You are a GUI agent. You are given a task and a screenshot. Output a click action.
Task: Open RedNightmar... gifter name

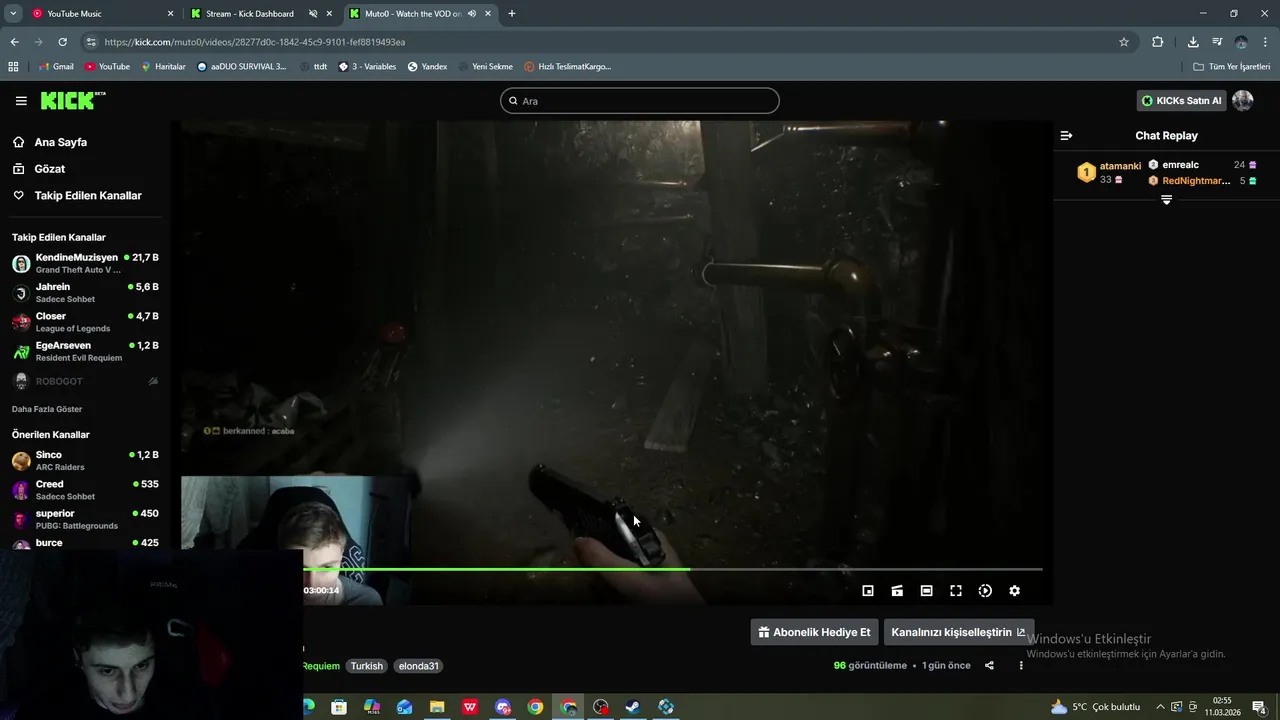tap(1196, 181)
